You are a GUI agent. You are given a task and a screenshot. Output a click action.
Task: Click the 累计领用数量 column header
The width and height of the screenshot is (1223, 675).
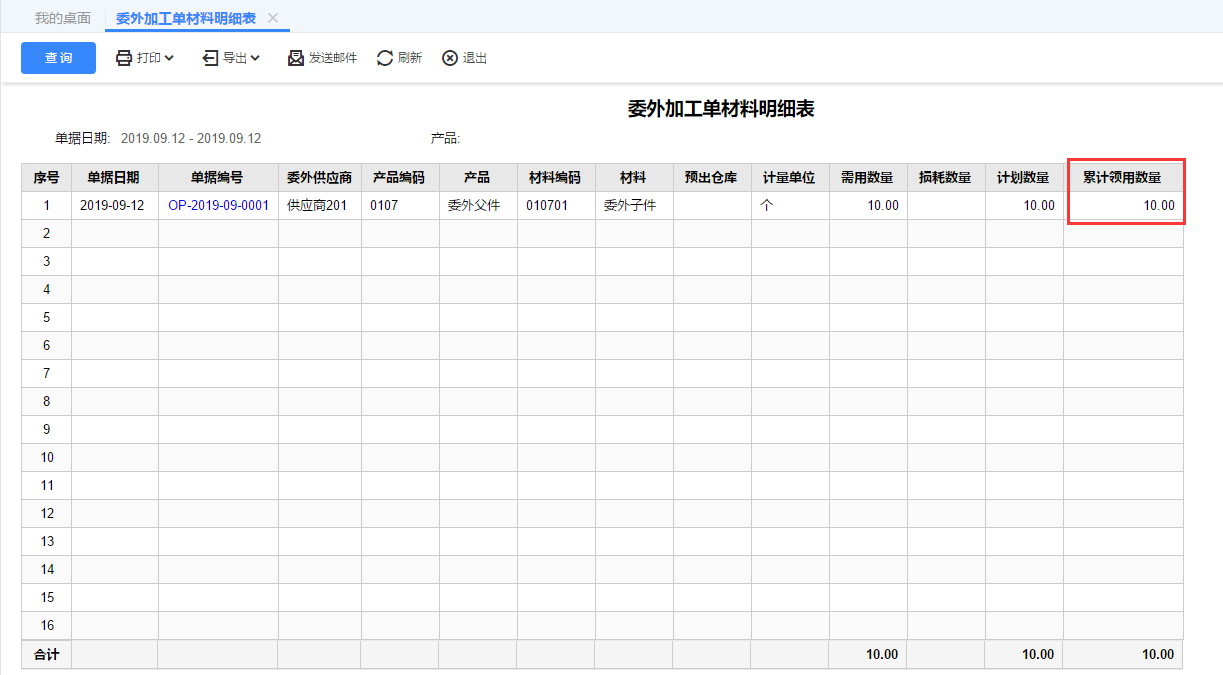(1123, 177)
